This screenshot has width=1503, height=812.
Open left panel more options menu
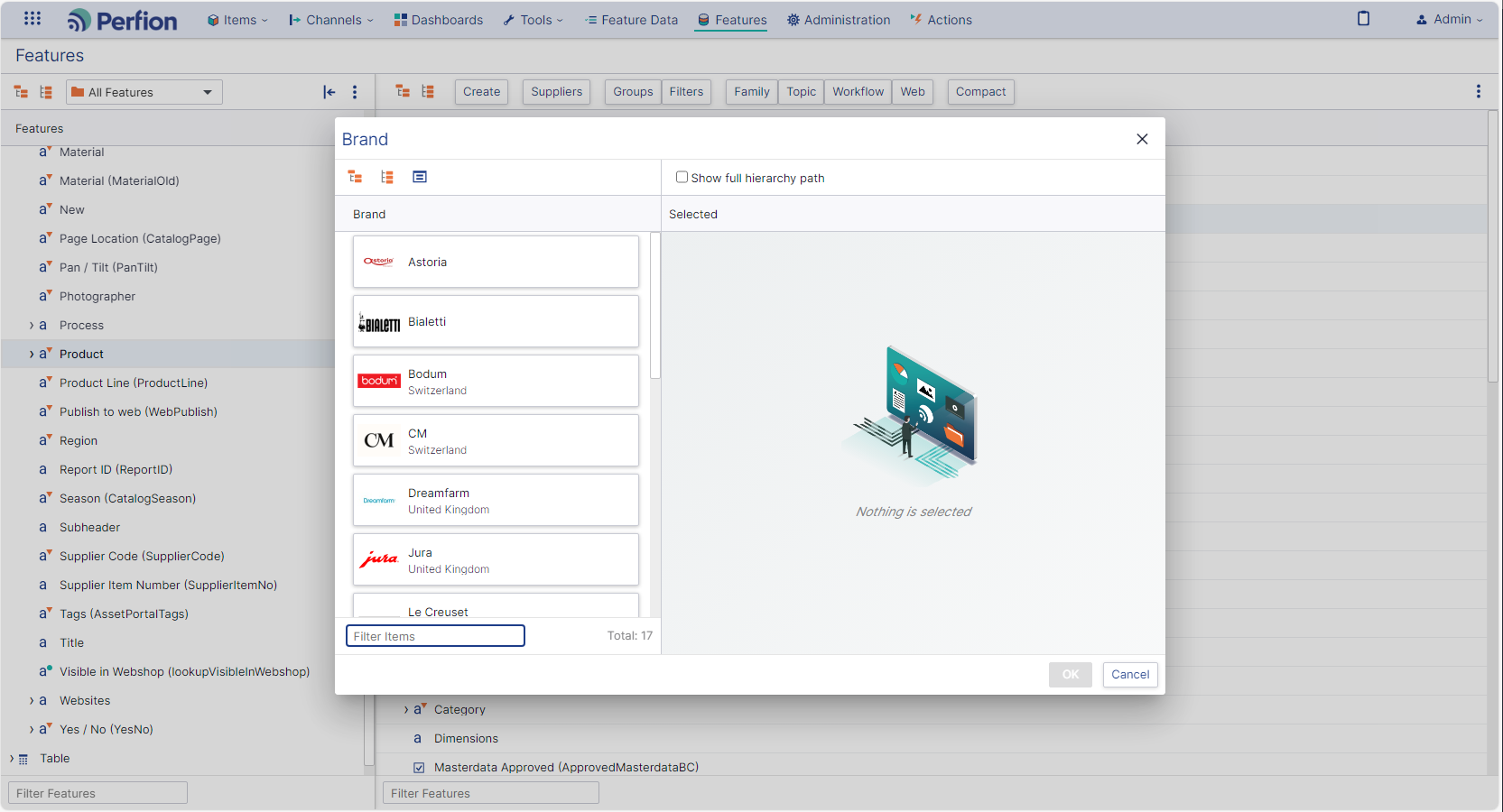tap(355, 92)
